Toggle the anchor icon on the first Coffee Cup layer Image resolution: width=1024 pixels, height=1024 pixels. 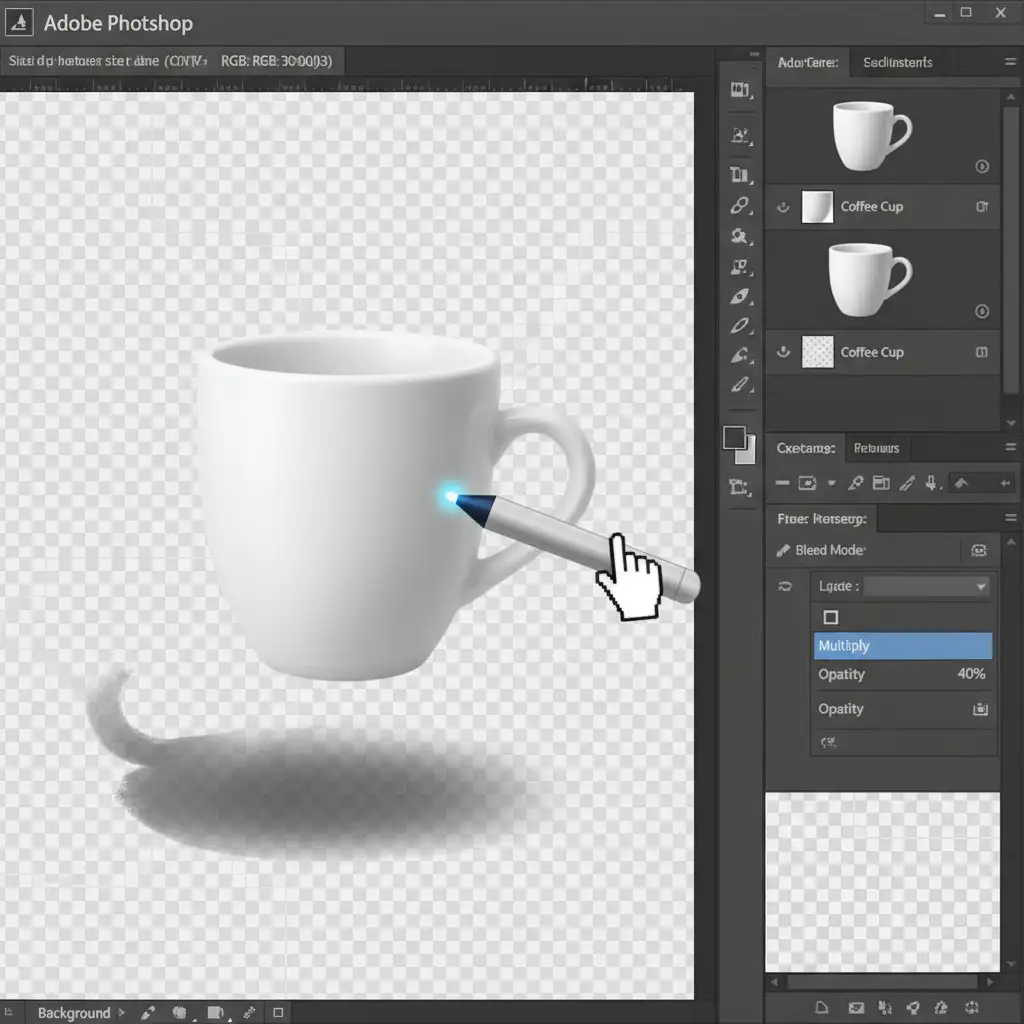point(783,207)
